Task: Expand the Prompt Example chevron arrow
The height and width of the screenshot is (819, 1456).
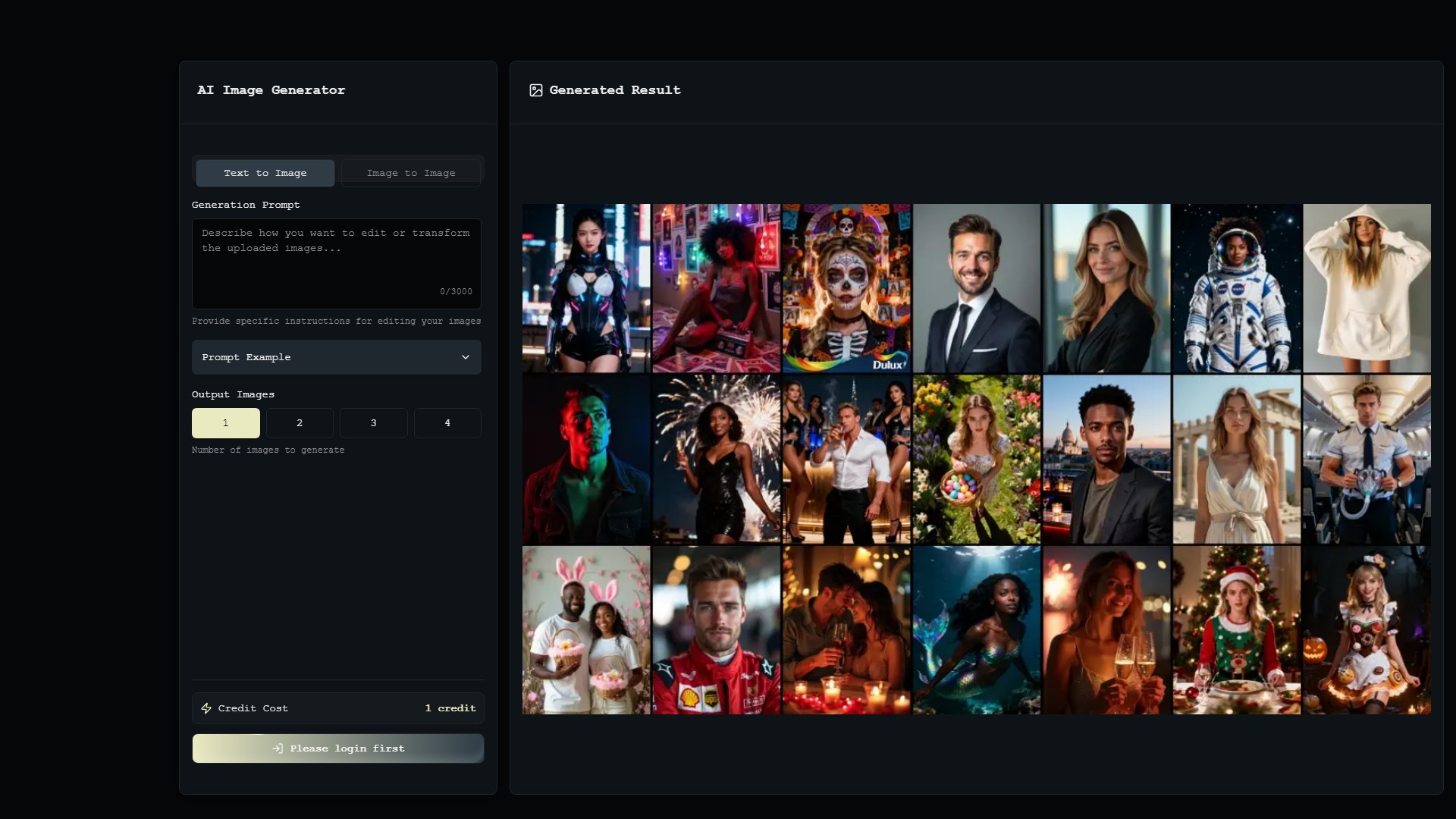Action: [x=466, y=357]
